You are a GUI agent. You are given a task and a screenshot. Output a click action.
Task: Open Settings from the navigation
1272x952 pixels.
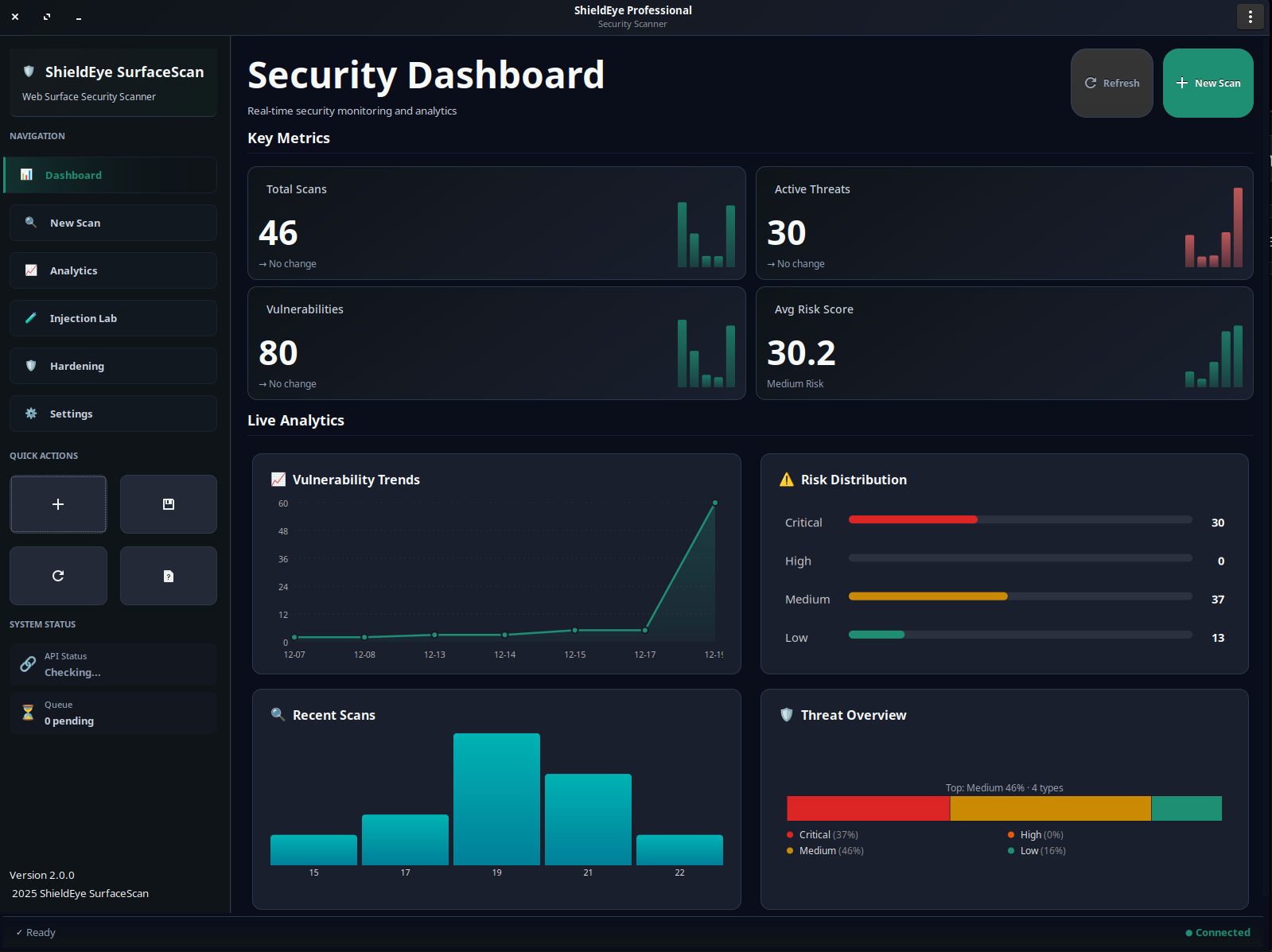pos(113,414)
